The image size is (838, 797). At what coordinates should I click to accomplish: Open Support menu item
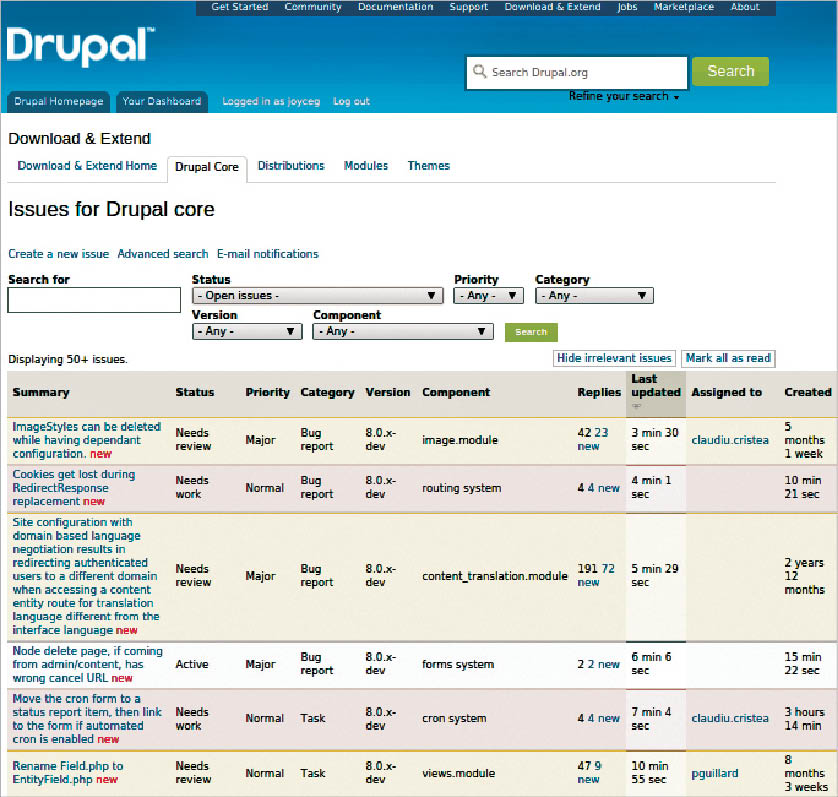[469, 7]
